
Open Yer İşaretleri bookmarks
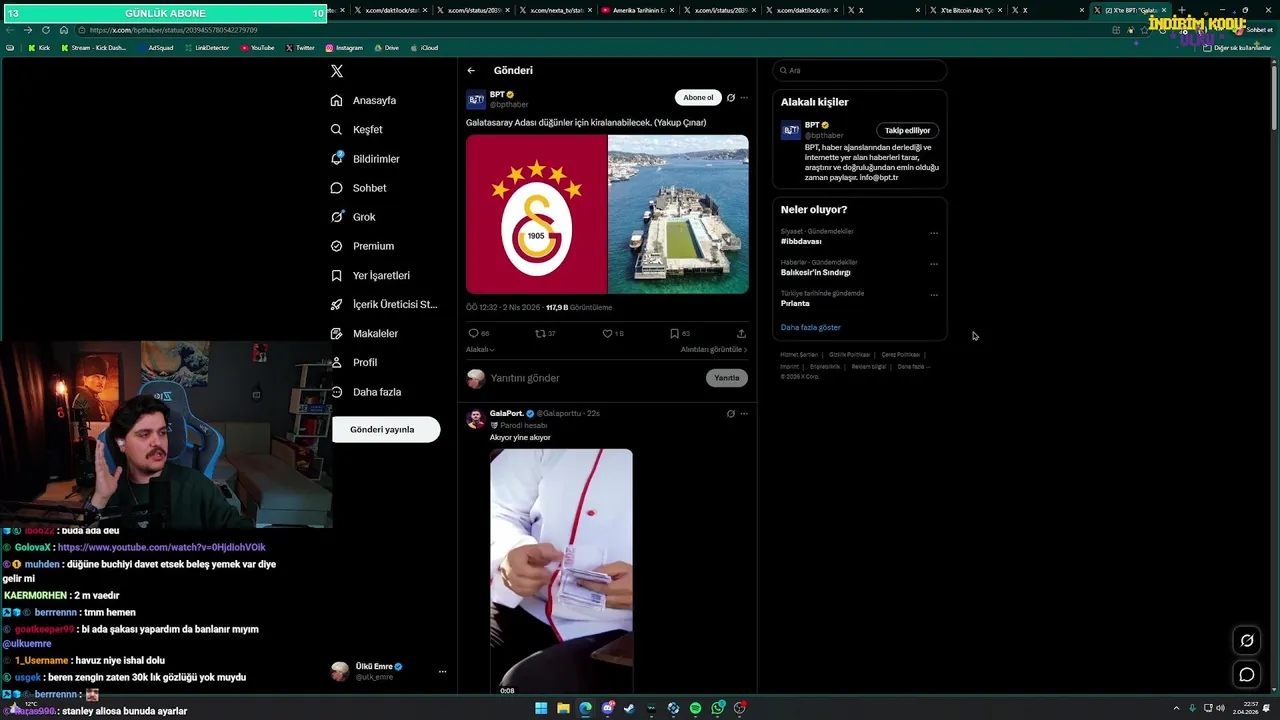pyautogui.click(x=370, y=275)
